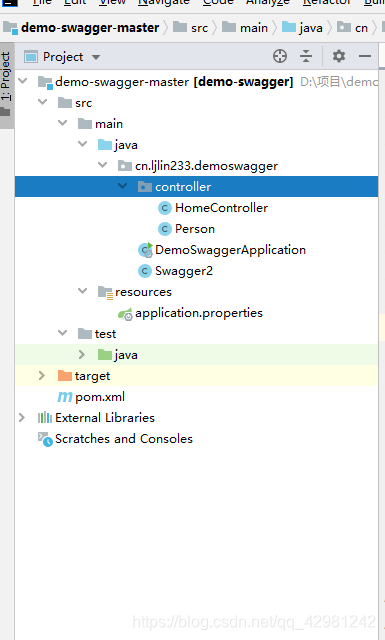This screenshot has width=385, height=640.
Task: Select pom.xml file name
Action: 100,397
